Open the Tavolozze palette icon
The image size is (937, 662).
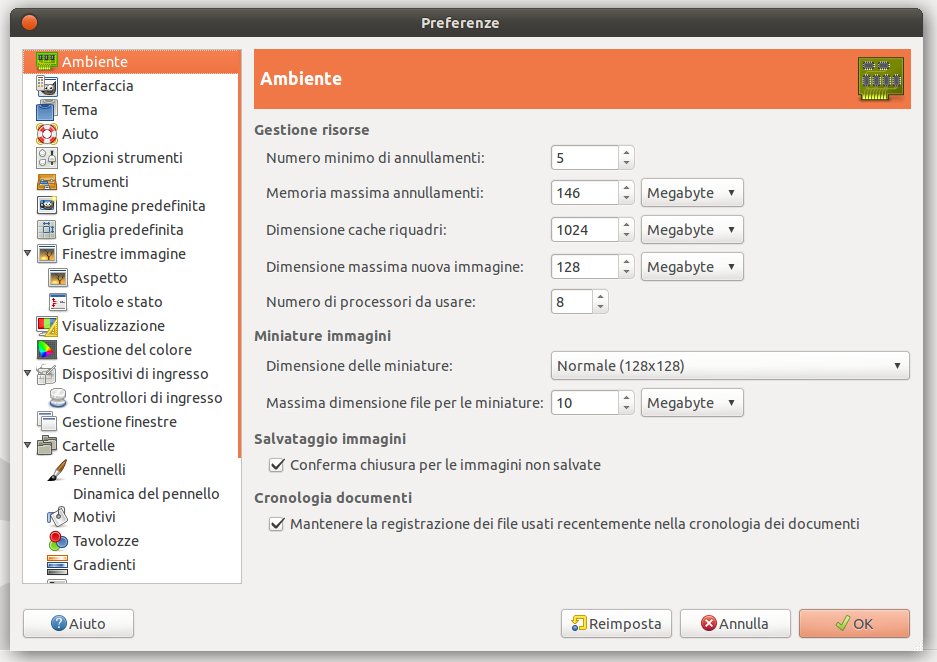(x=57, y=541)
